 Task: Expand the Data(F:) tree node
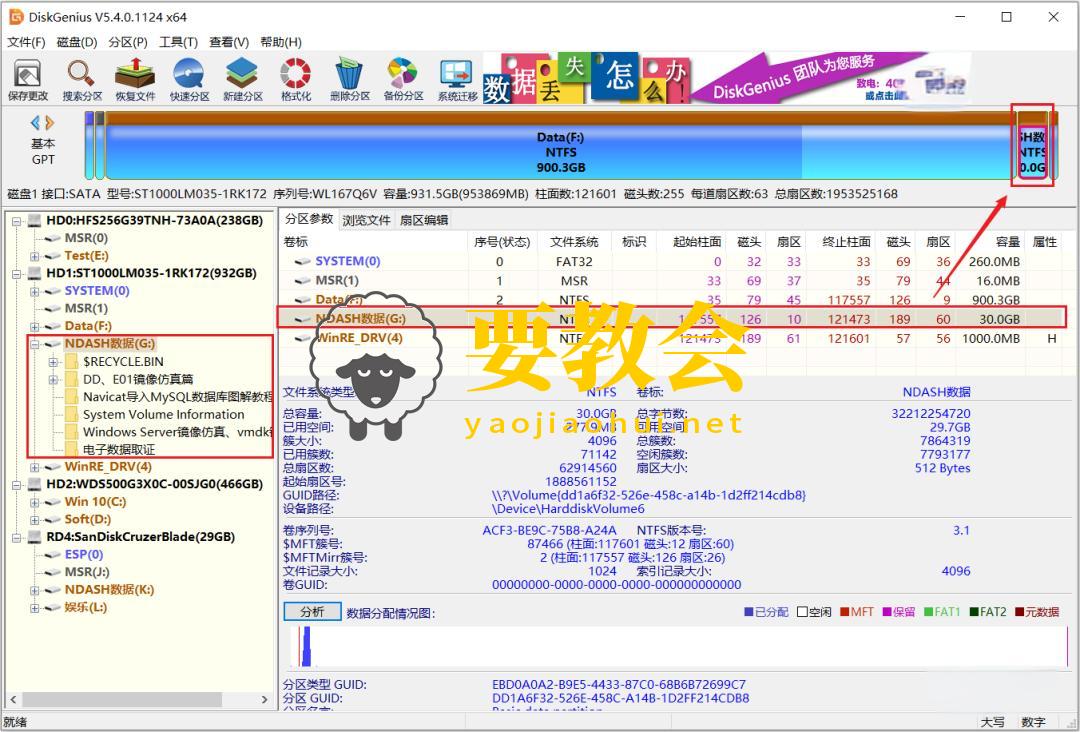(34, 326)
